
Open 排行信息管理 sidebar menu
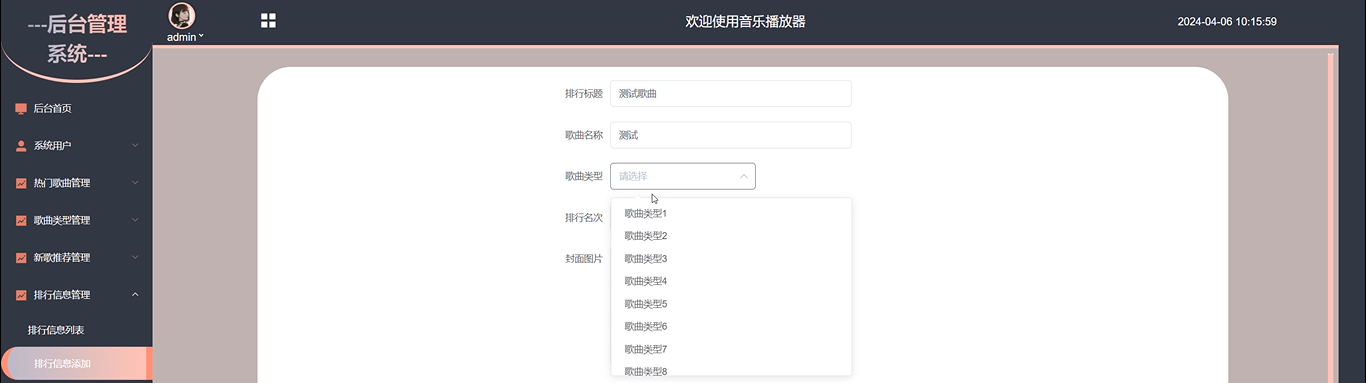[x=76, y=295]
